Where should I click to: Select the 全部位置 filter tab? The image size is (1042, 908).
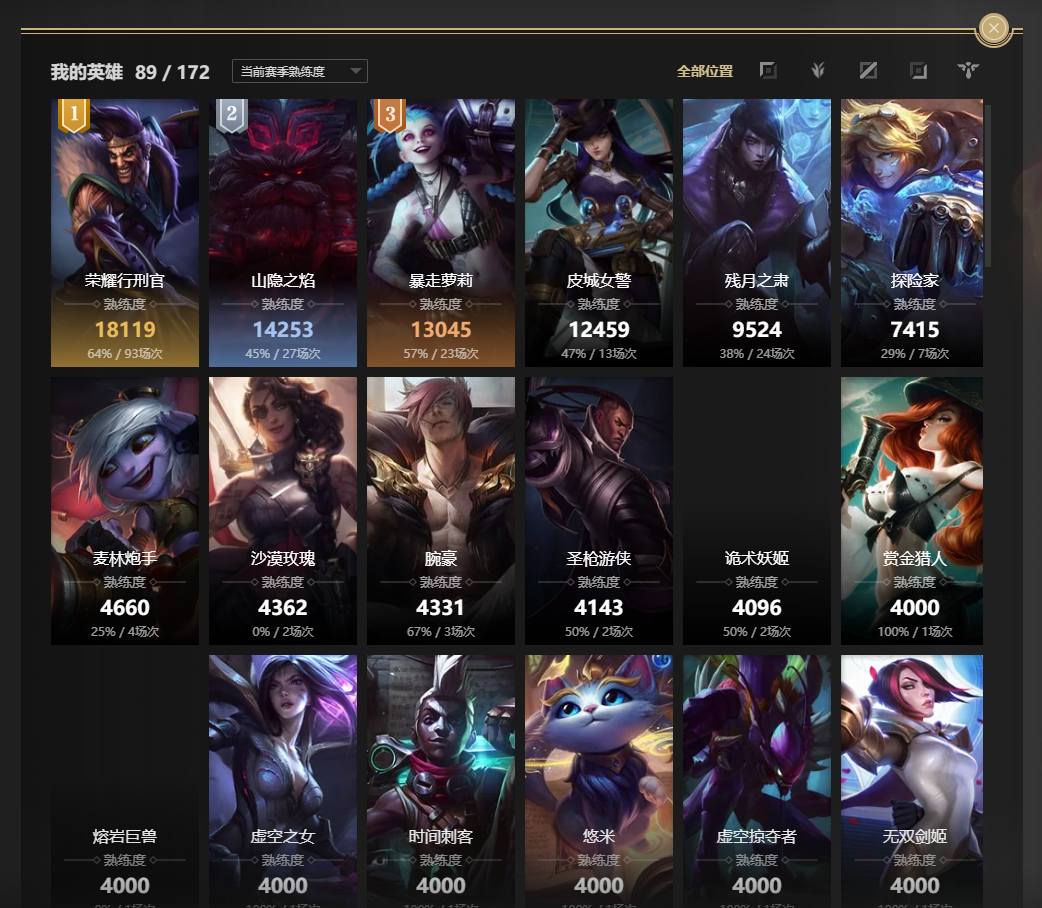704,71
